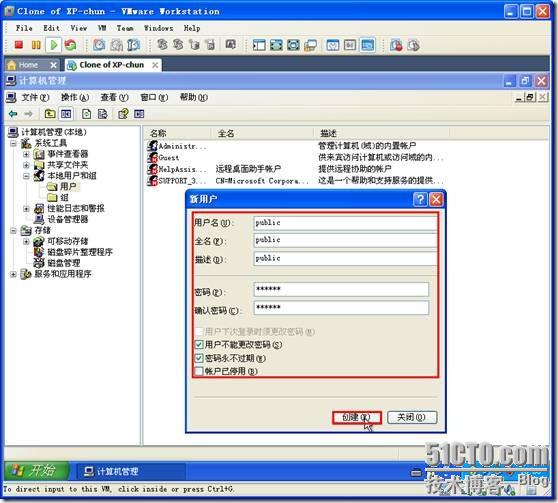This screenshot has width=558, height=503.
Task: Click the dialog's question mark help button
Action: (x=420, y=199)
